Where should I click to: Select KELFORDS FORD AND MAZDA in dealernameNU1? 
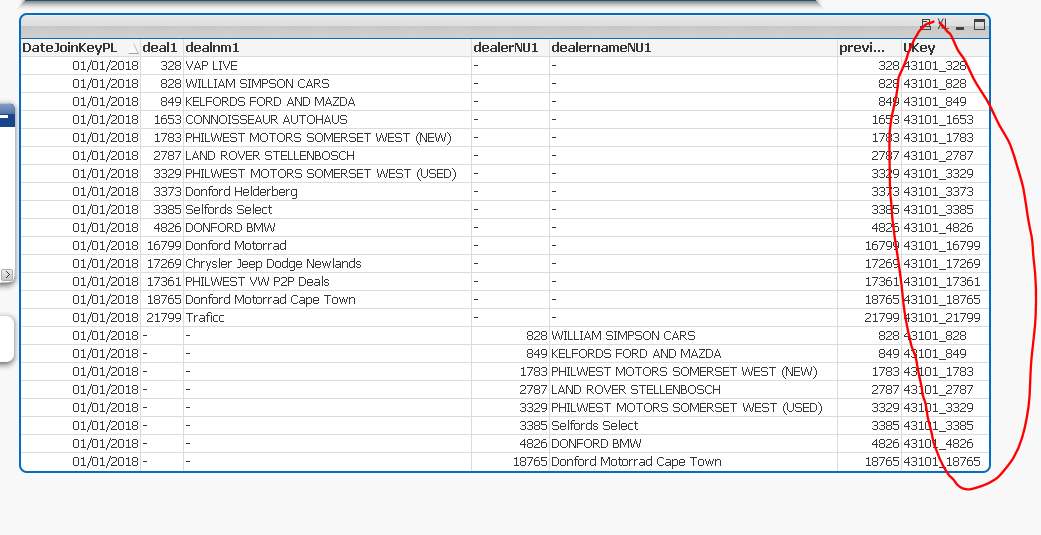pos(636,352)
